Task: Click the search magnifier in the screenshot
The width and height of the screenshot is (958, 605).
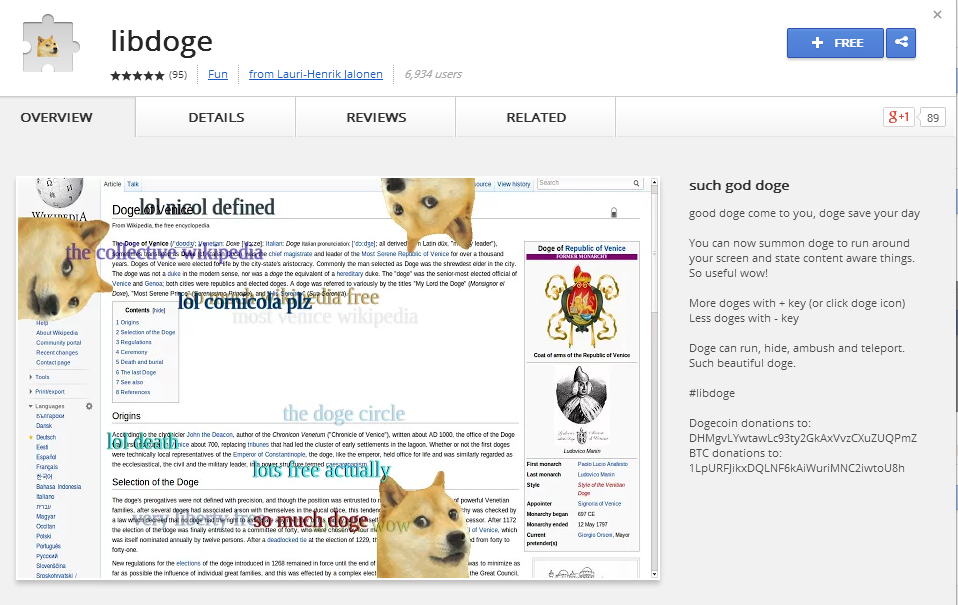Action: click(636, 183)
